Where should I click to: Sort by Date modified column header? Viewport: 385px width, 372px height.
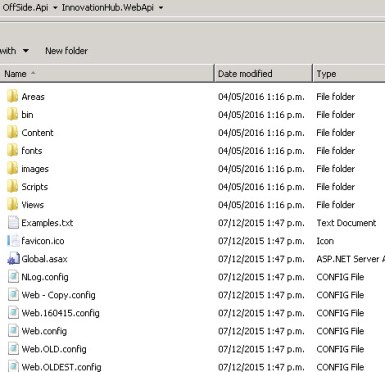coord(263,74)
